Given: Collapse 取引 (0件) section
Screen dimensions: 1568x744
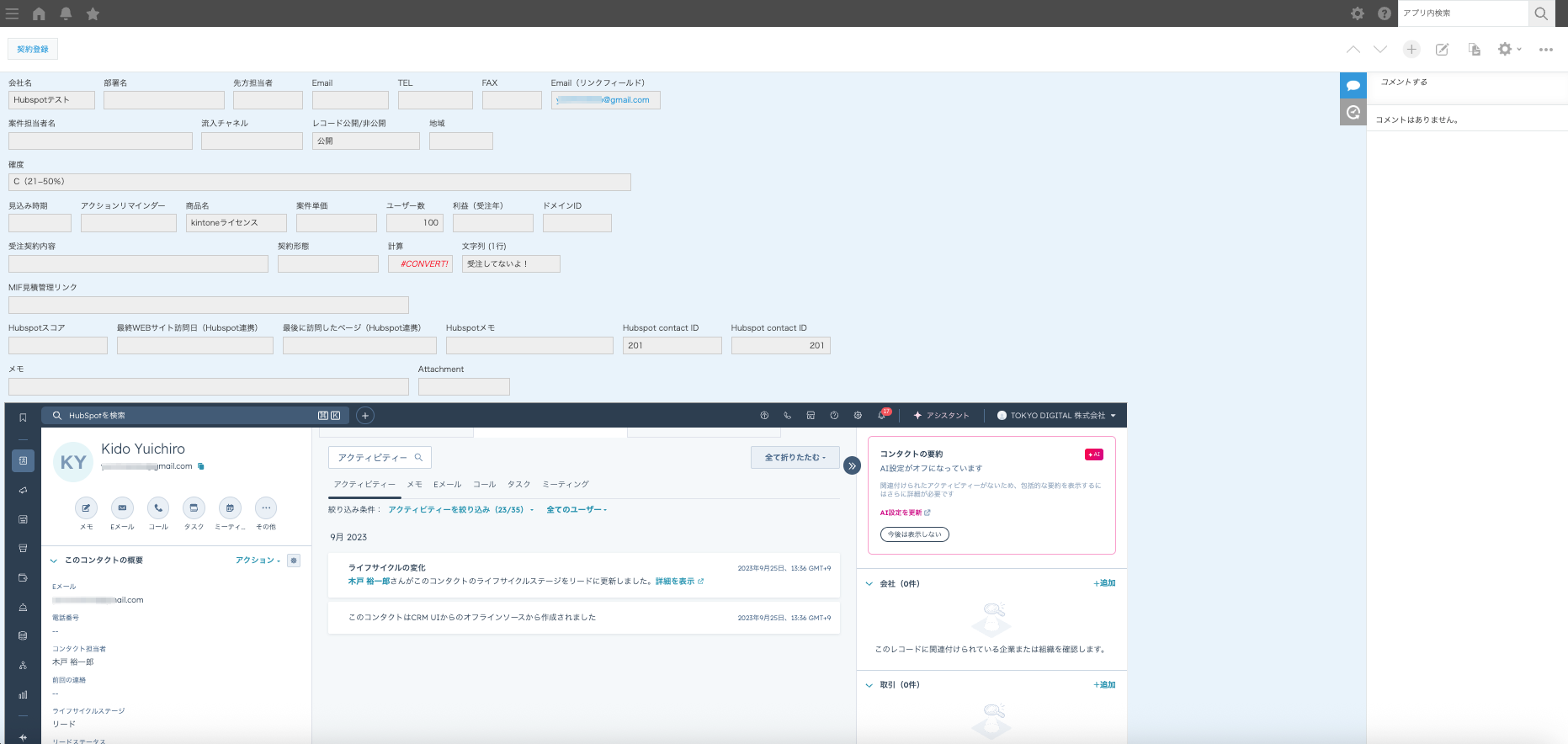Looking at the screenshot, I should click(x=869, y=685).
